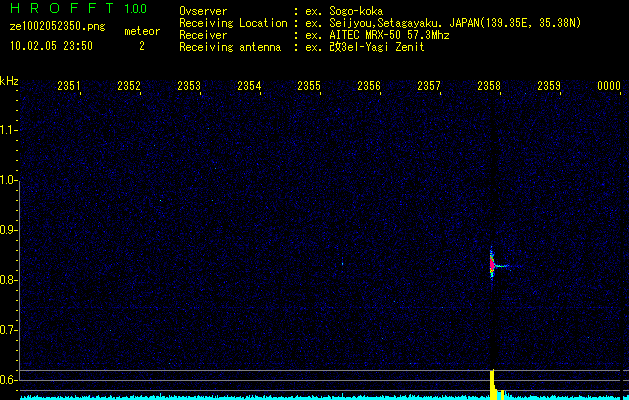Click the HROFFT title text
This screenshot has height=400, width=629.
click(x=54, y=9)
